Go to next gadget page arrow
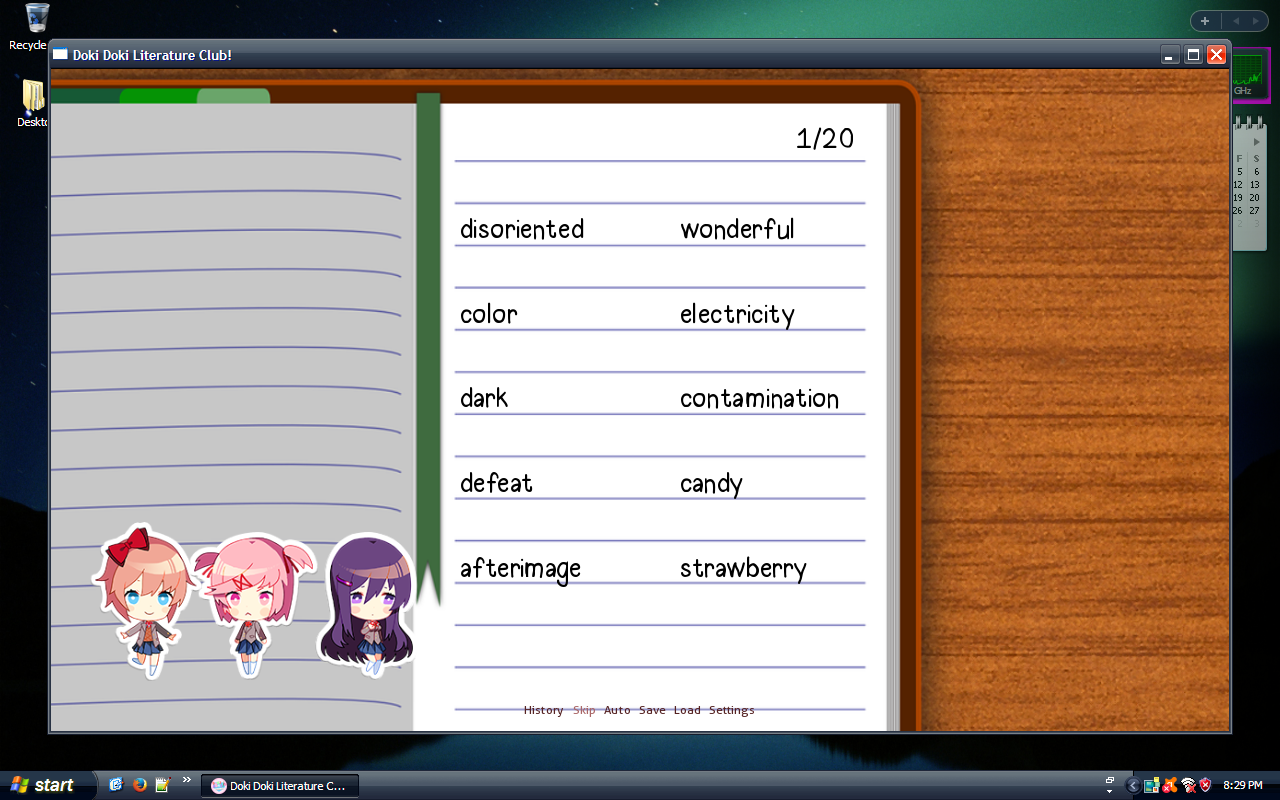 (x=1256, y=21)
